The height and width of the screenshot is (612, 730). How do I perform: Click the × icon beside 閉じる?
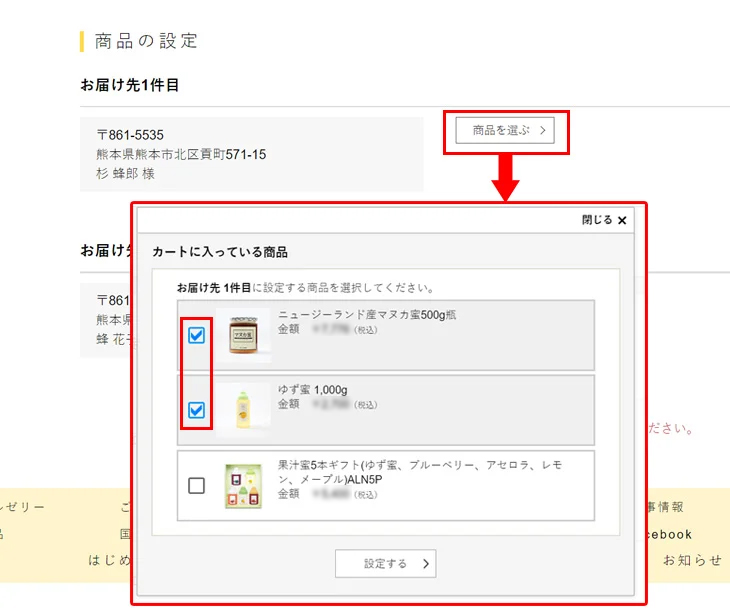point(622,220)
